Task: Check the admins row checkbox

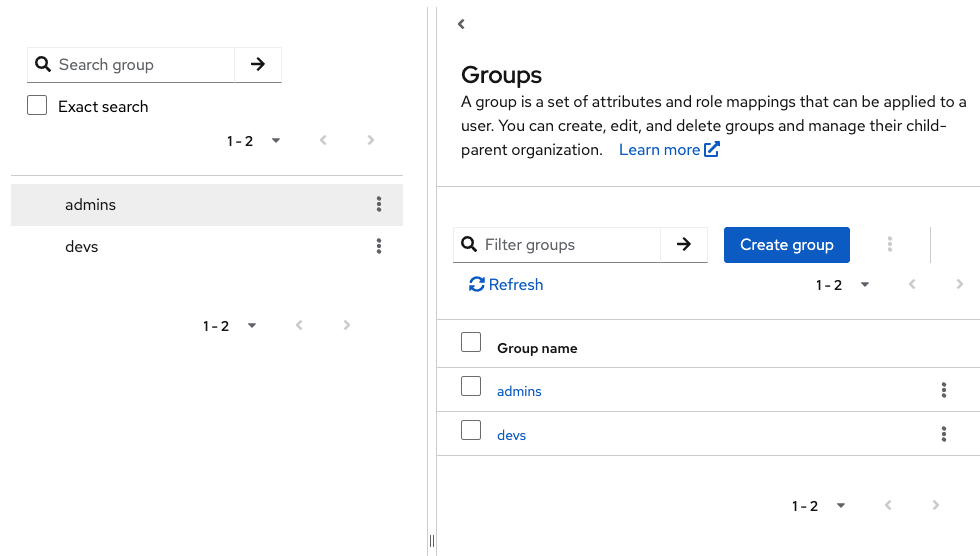Action: [471, 386]
